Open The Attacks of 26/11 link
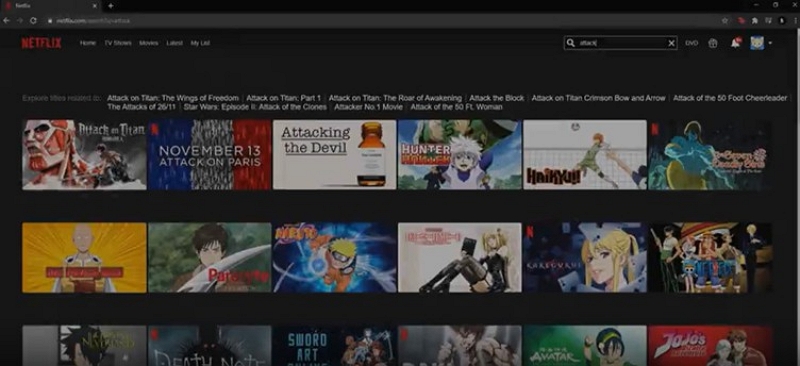800x366 pixels. tap(141, 107)
